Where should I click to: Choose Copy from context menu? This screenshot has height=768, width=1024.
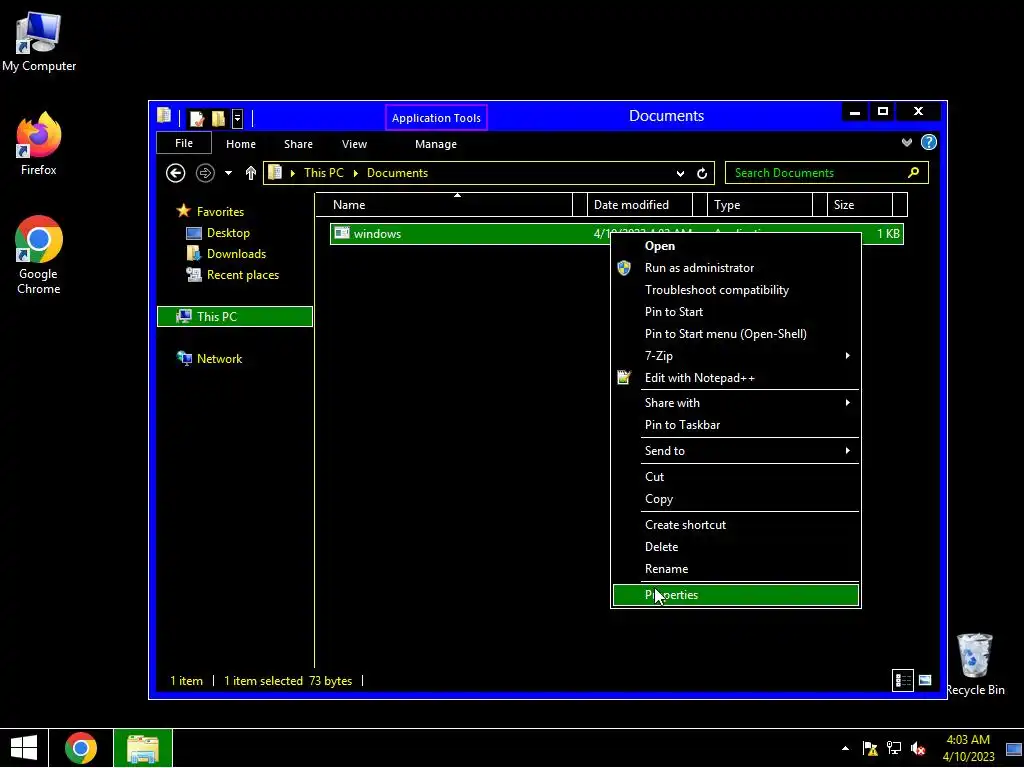736,499
